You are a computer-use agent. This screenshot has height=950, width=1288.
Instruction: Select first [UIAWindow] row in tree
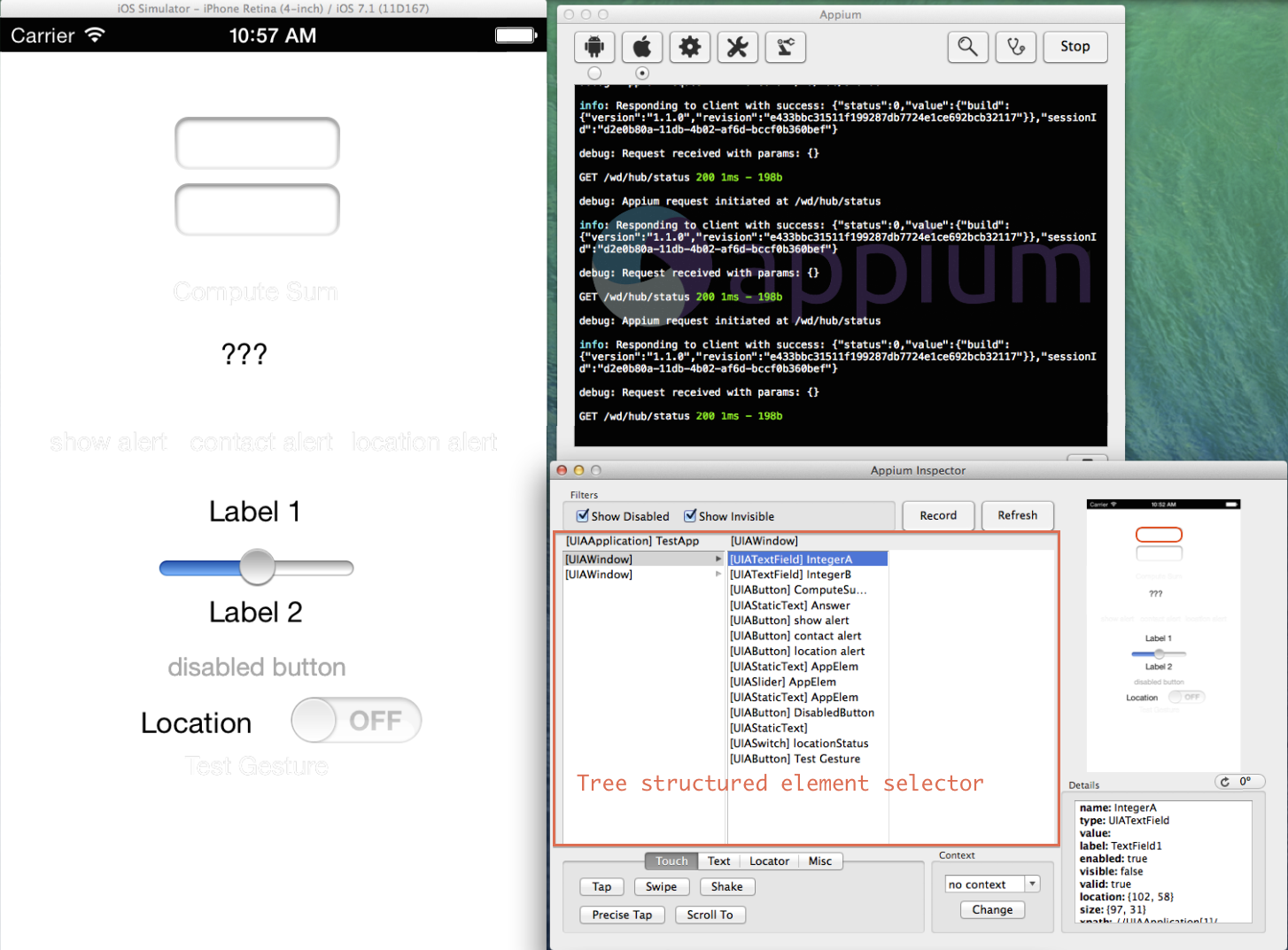point(644,559)
